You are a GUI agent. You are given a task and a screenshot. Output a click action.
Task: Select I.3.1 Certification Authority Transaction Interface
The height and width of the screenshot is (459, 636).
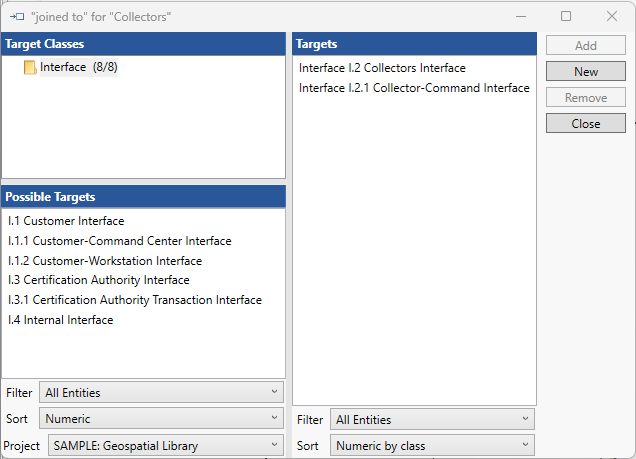point(134,300)
